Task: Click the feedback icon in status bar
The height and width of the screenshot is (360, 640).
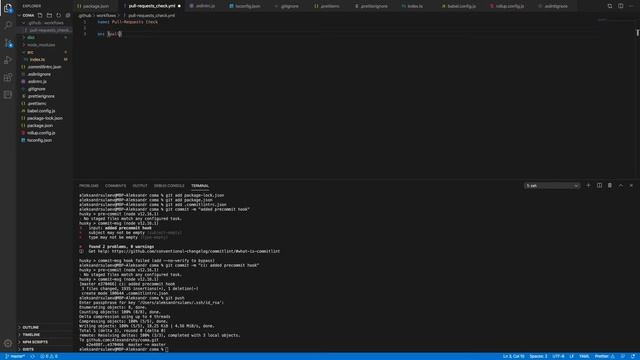Action: click(623, 356)
